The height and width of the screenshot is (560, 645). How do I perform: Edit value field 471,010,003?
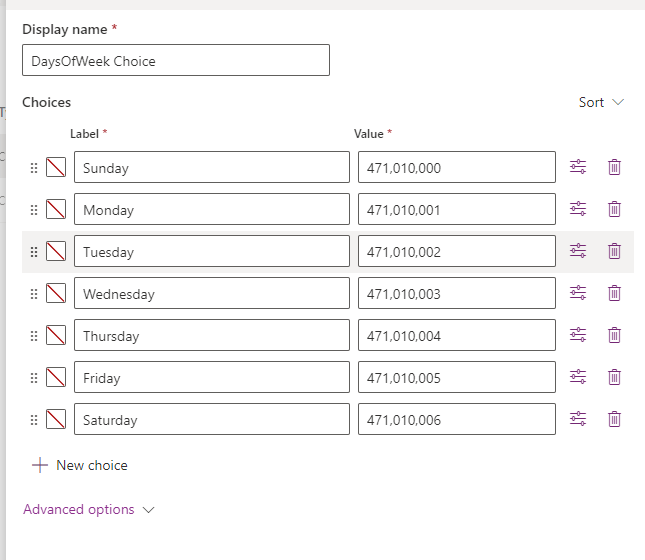point(457,293)
